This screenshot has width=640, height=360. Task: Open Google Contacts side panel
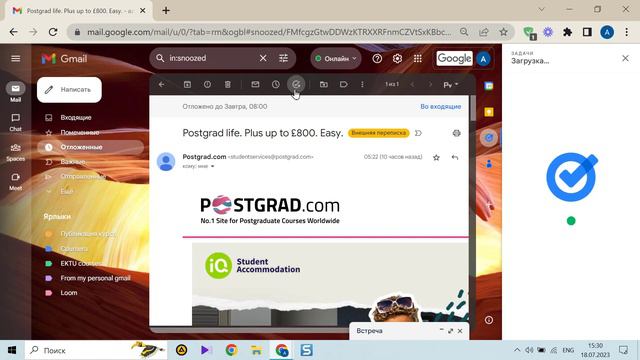[489, 164]
